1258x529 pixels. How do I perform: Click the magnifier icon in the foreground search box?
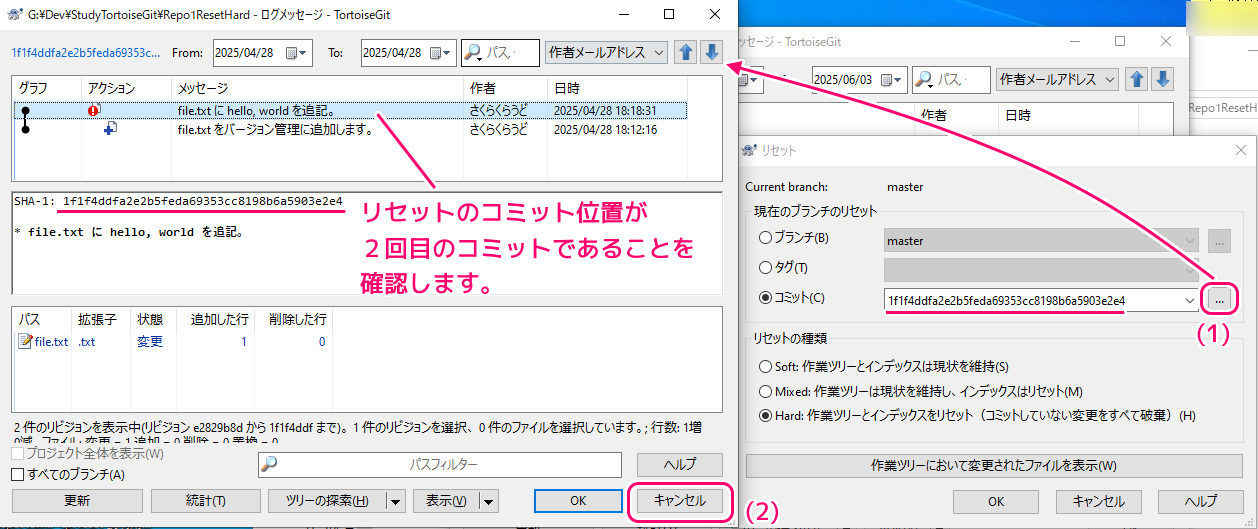473,52
